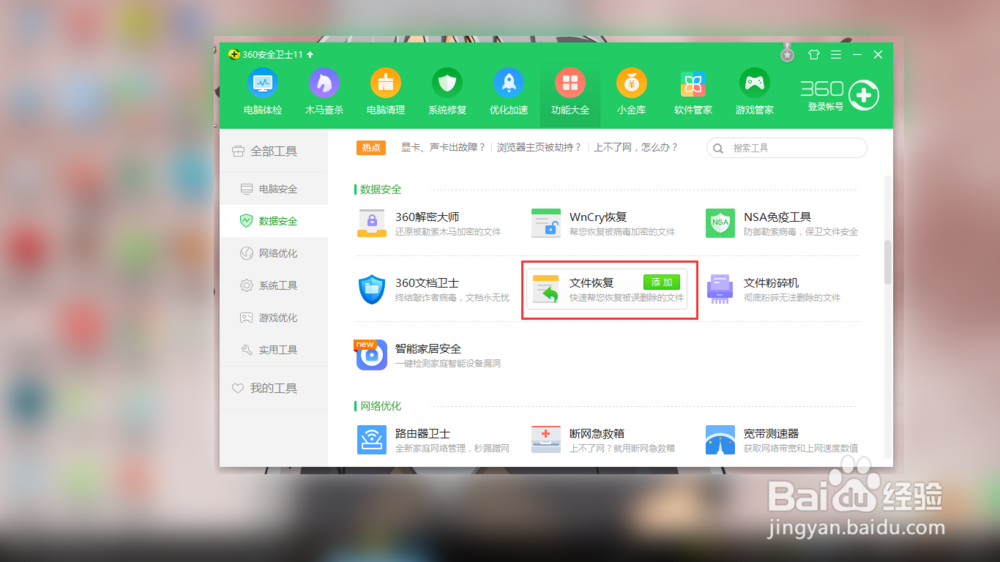Click into the 搜索工具 search field

[787, 148]
